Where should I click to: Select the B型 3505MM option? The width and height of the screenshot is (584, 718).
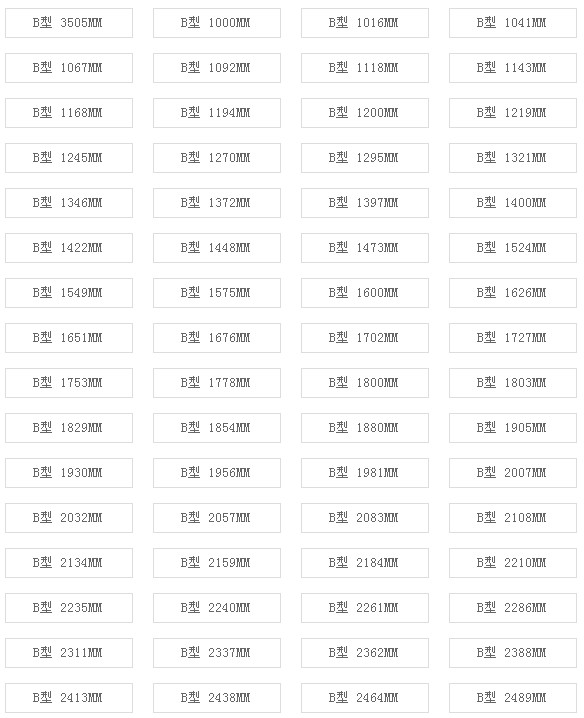click(69, 23)
